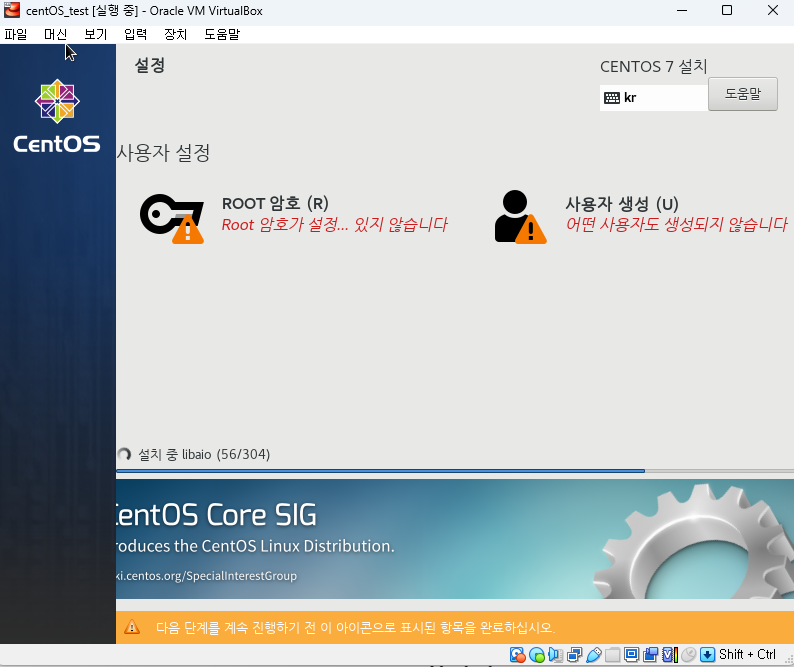Image resolution: width=794 pixels, height=667 pixels.
Task: Click the 도움말 button in the installer
Action: (742, 94)
